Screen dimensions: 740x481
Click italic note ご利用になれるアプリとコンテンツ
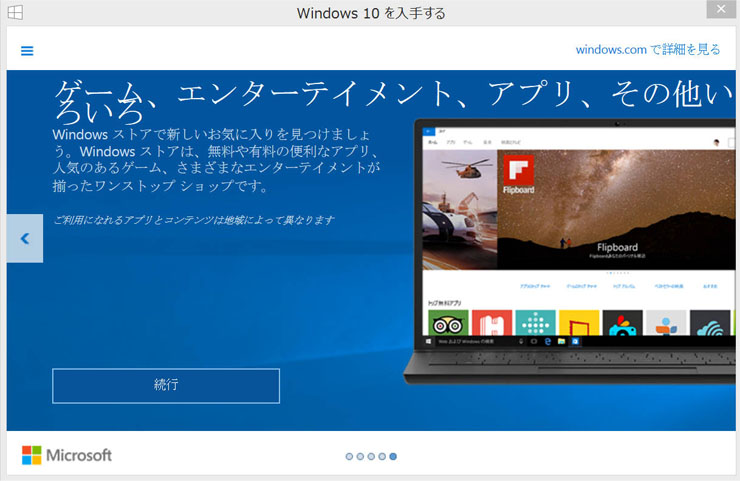pyautogui.click(x=193, y=220)
